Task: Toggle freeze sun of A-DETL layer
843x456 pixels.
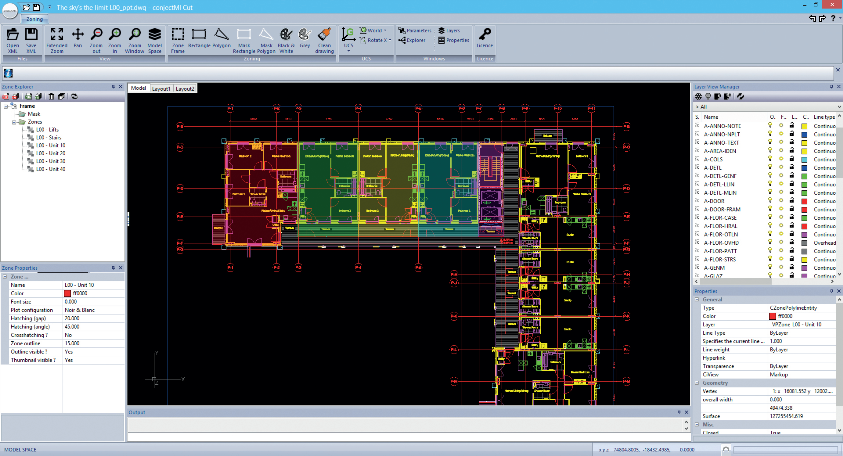Action: [x=781, y=167]
